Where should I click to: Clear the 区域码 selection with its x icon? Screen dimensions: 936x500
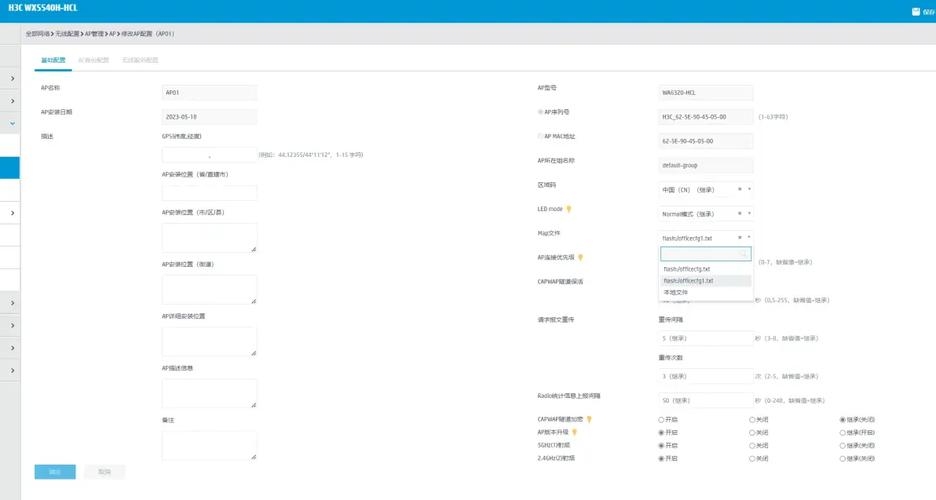point(740,189)
